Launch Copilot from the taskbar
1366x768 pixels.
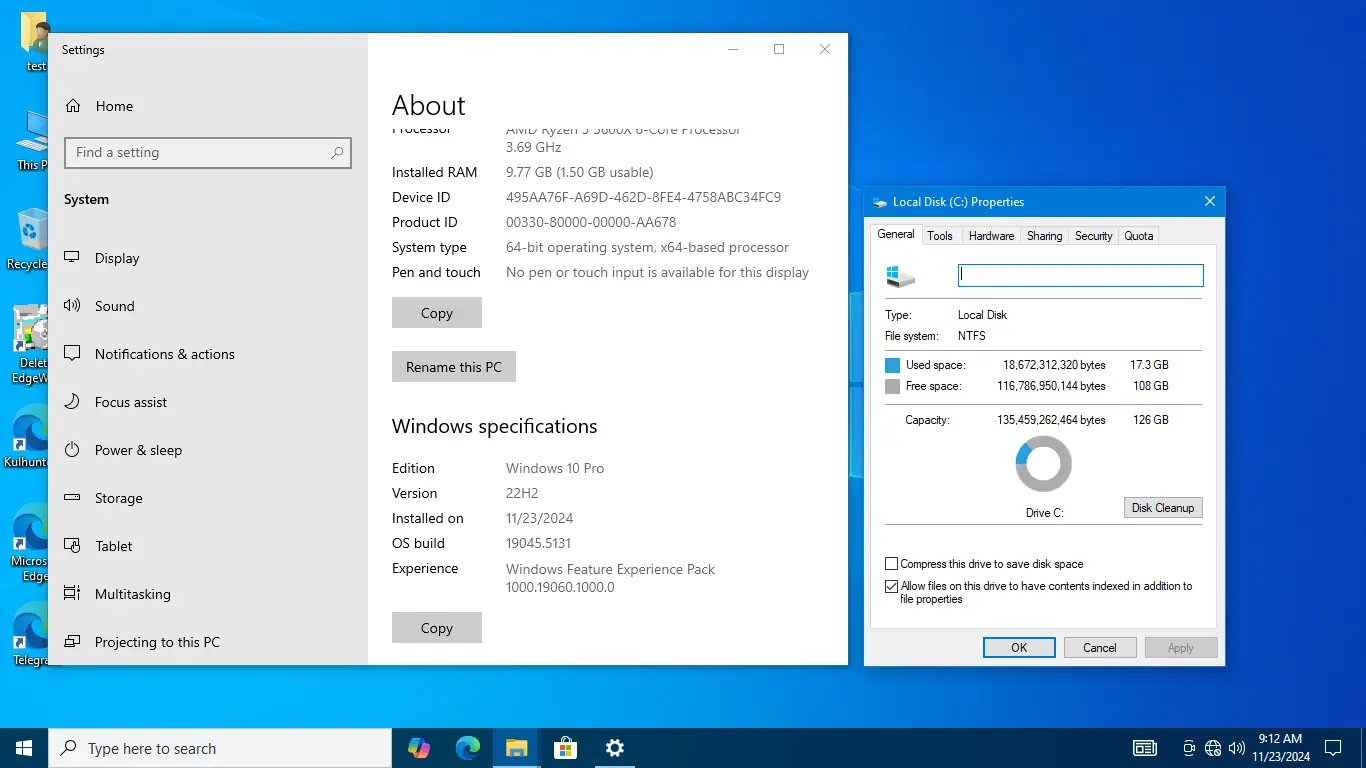click(x=419, y=748)
